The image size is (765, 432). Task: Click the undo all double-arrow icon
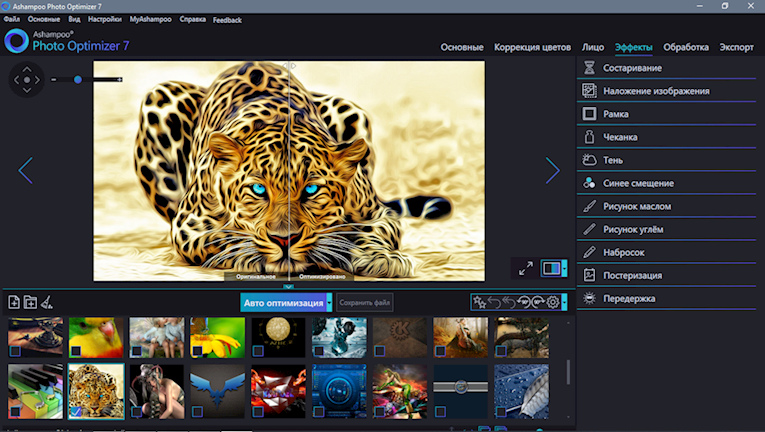509,303
